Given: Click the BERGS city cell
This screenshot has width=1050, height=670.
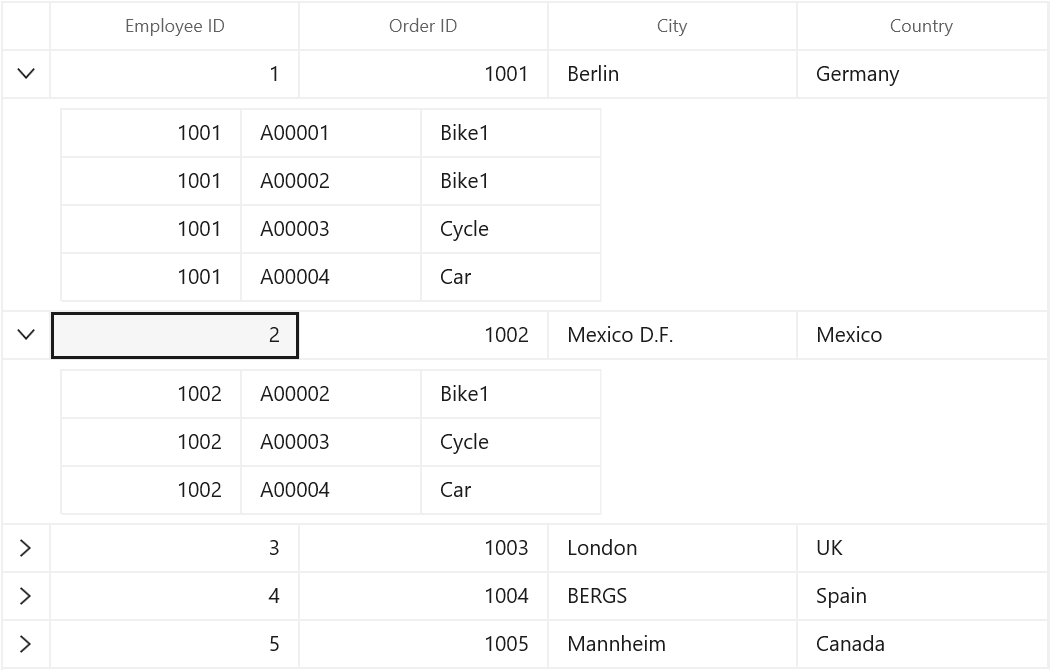Looking at the screenshot, I should pos(672,596).
